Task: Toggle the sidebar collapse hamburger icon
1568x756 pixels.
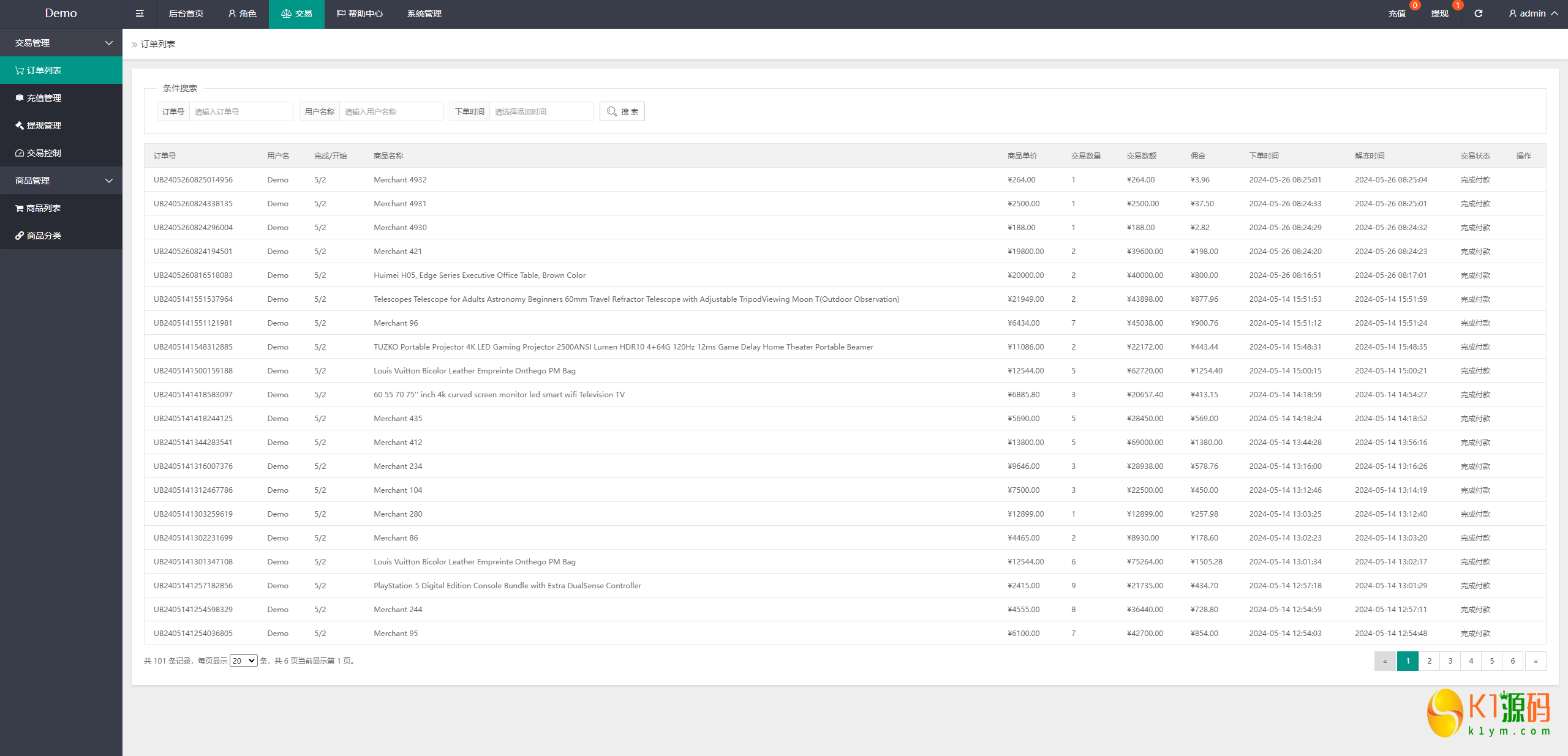Action: click(140, 13)
